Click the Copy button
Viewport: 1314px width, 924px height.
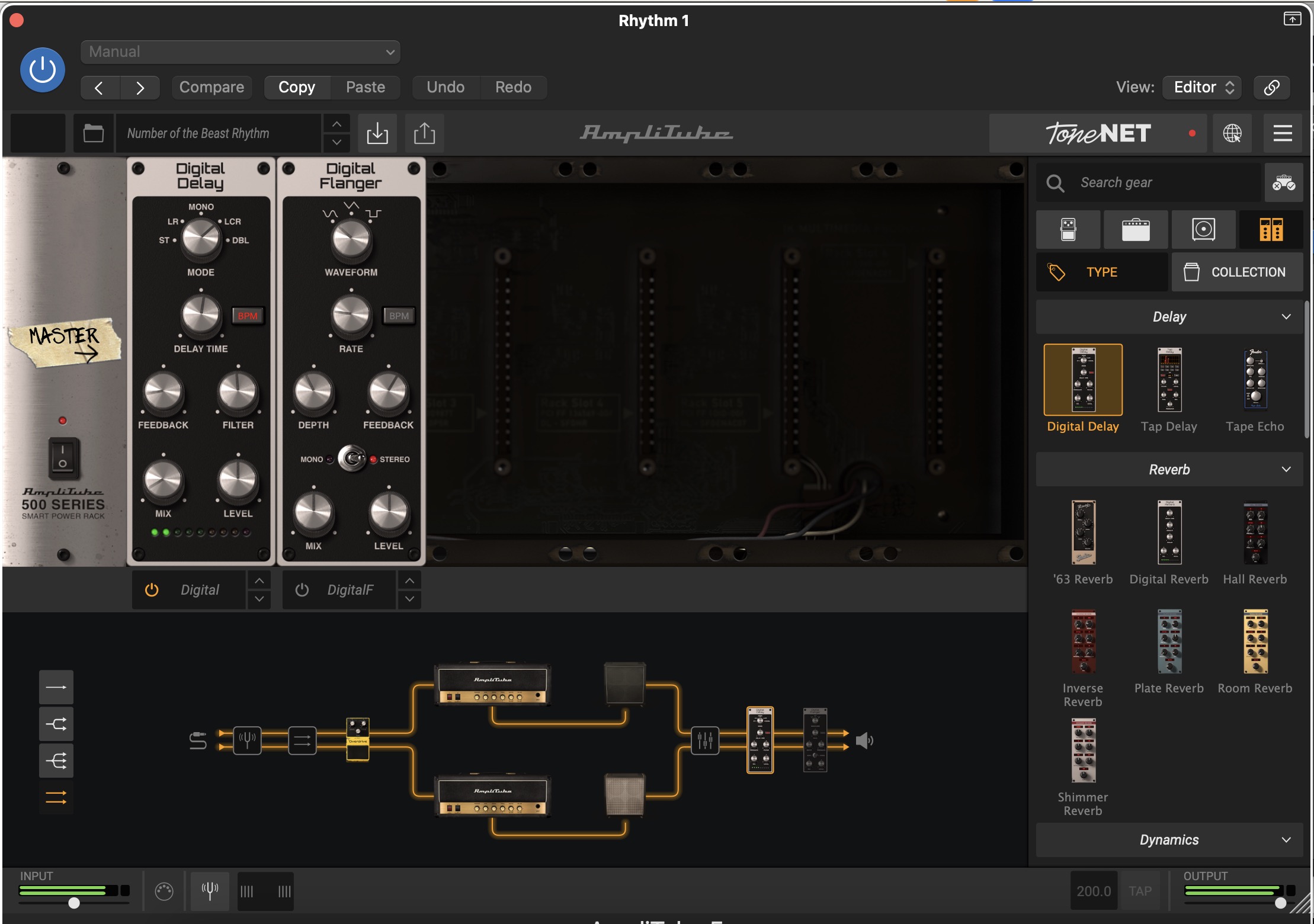point(297,87)
